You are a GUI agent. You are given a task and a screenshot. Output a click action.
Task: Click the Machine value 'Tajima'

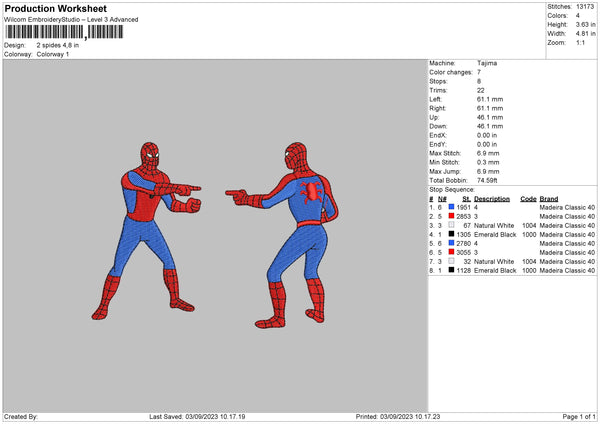[x=487, y=63]
